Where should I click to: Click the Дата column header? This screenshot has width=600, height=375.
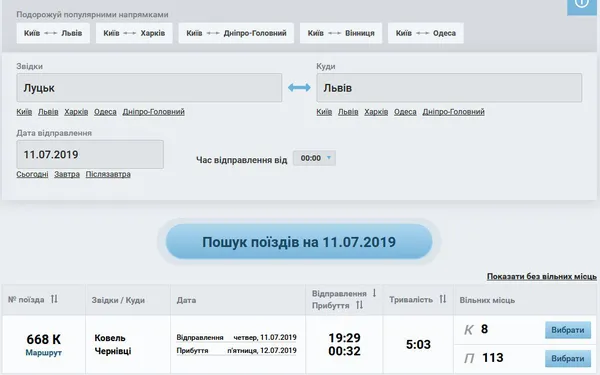pos(186,300)
